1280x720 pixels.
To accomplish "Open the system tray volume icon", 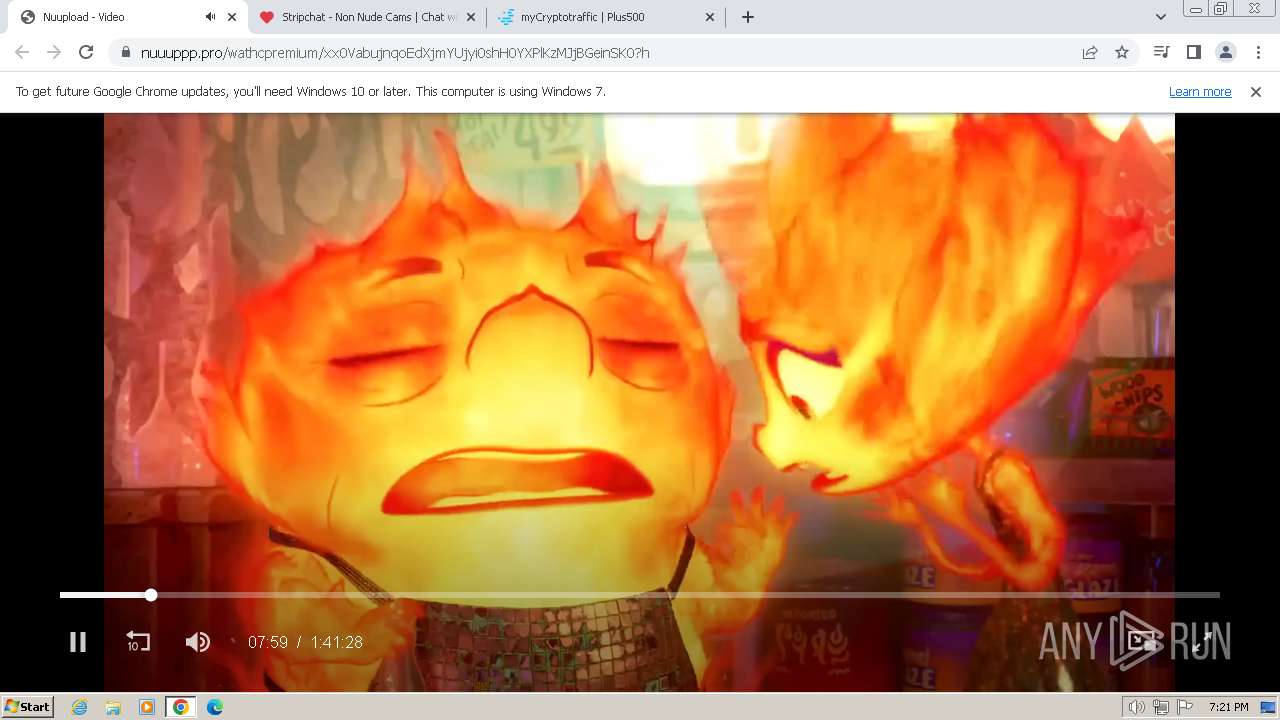I will 1136,707.
